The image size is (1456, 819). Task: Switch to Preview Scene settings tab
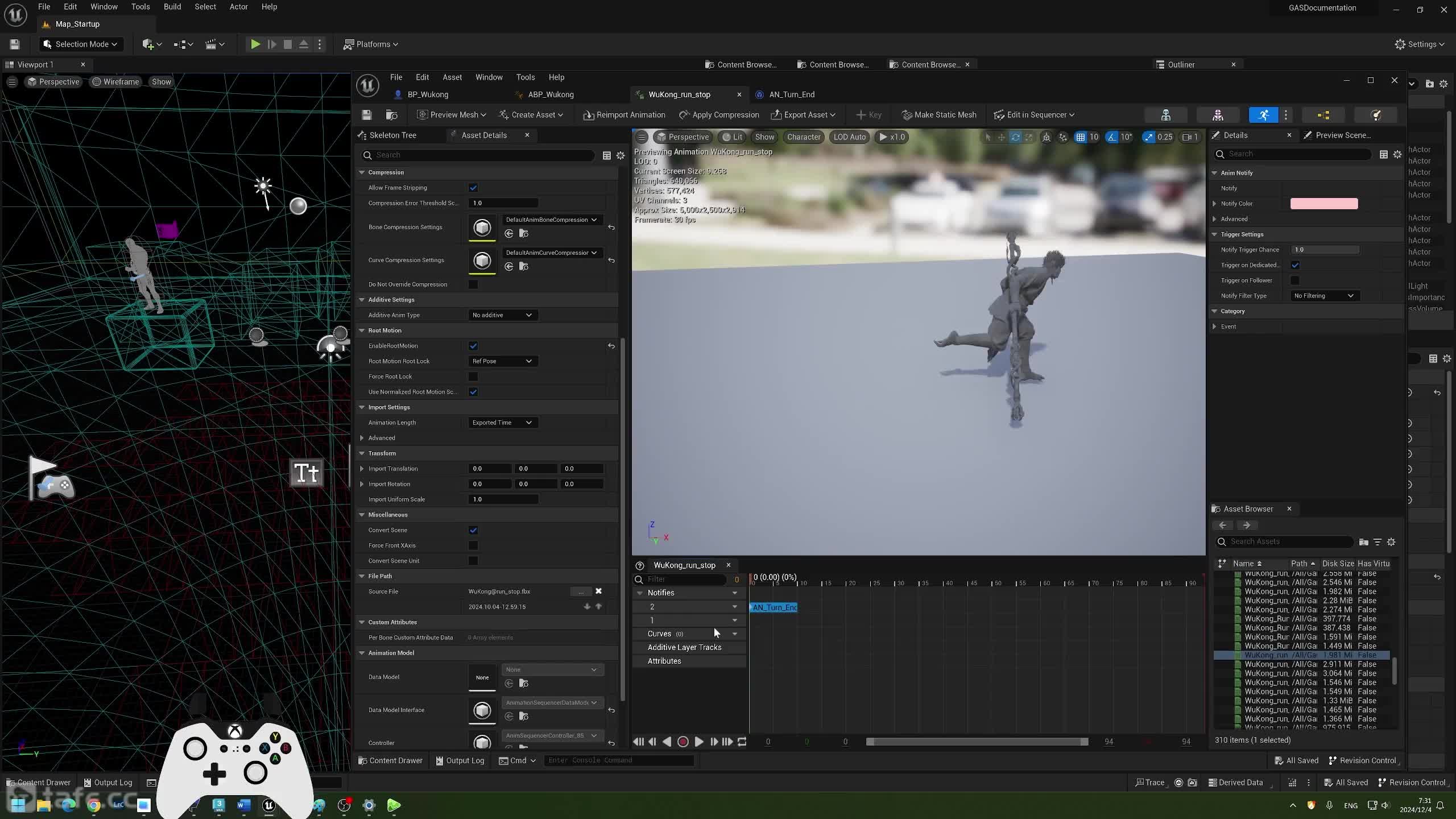click(1343, 135)
